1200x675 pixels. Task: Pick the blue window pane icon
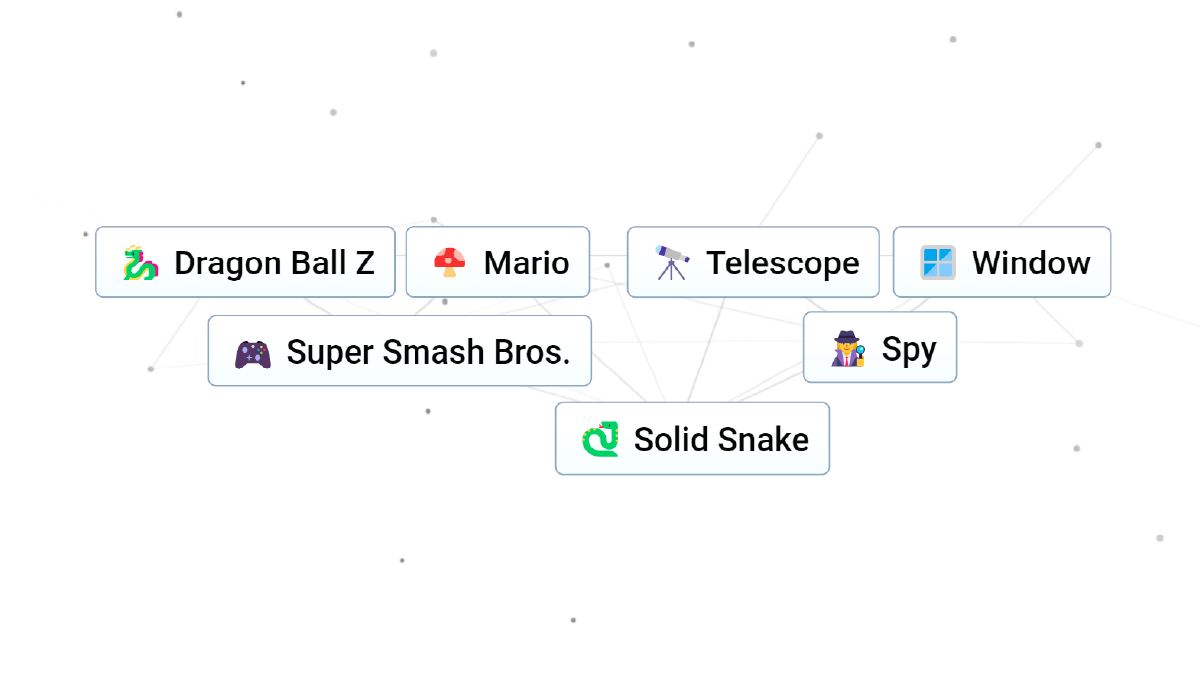click(x=938, y=263)
